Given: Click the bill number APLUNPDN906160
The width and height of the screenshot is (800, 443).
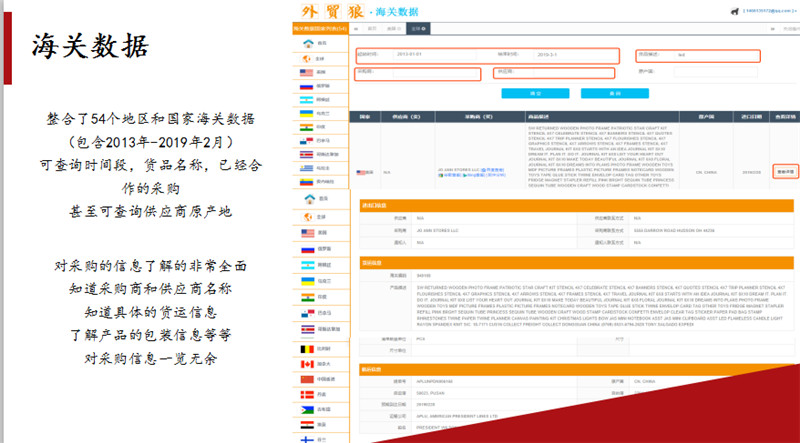Looking at the screenshot, I should (434, 381).
